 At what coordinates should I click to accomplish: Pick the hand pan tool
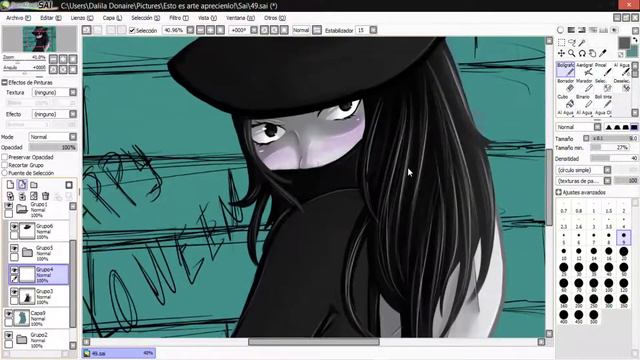tap(592, 53)
